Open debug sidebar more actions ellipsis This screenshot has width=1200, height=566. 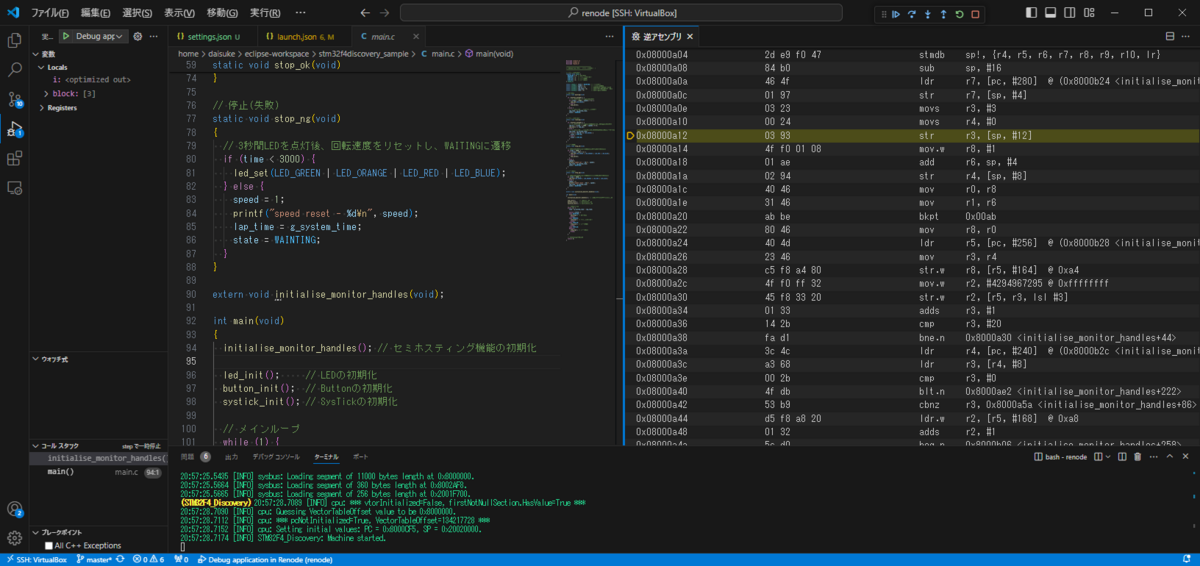coord(154,36)
